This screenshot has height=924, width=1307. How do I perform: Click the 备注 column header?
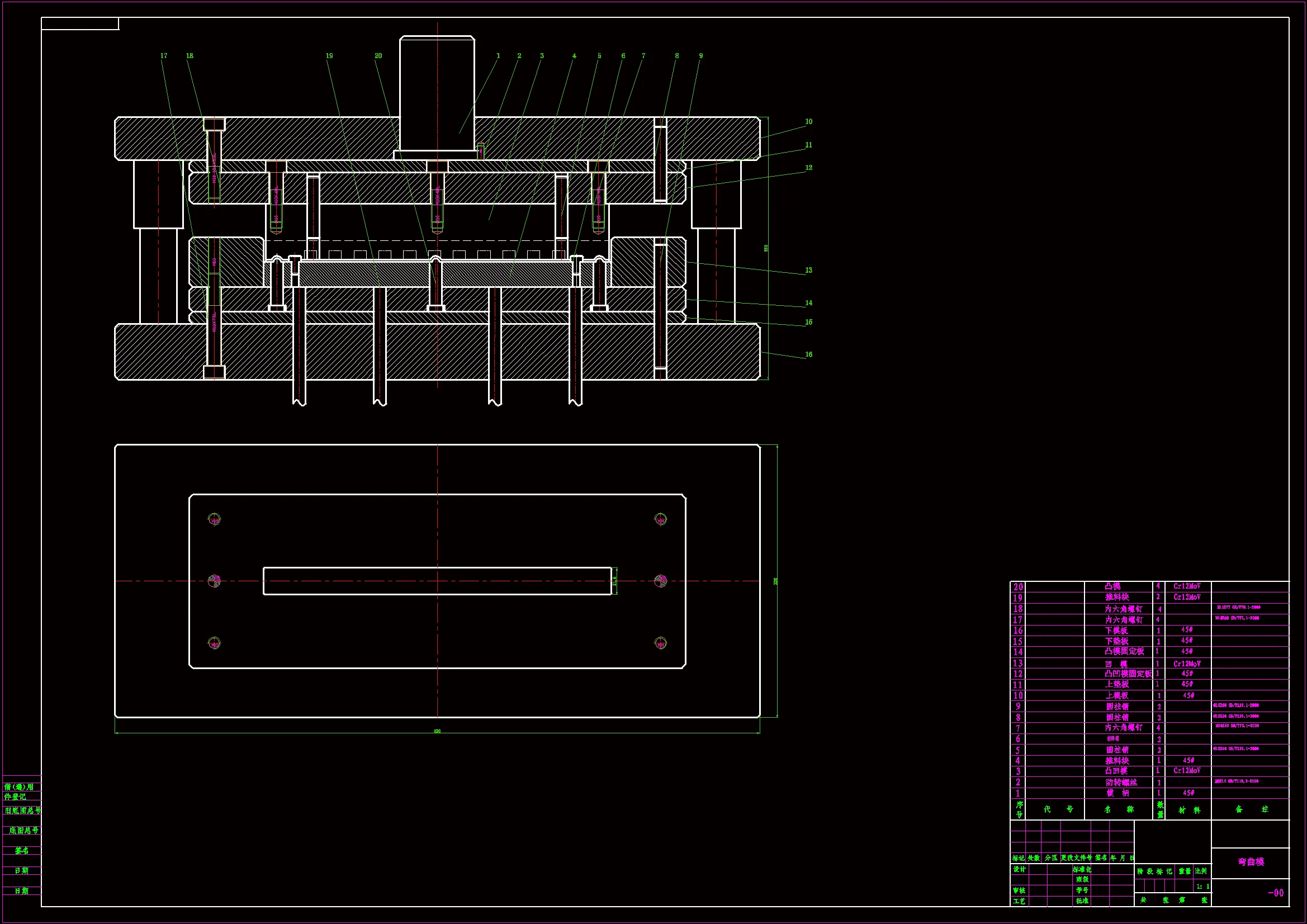pos(1251,809)
